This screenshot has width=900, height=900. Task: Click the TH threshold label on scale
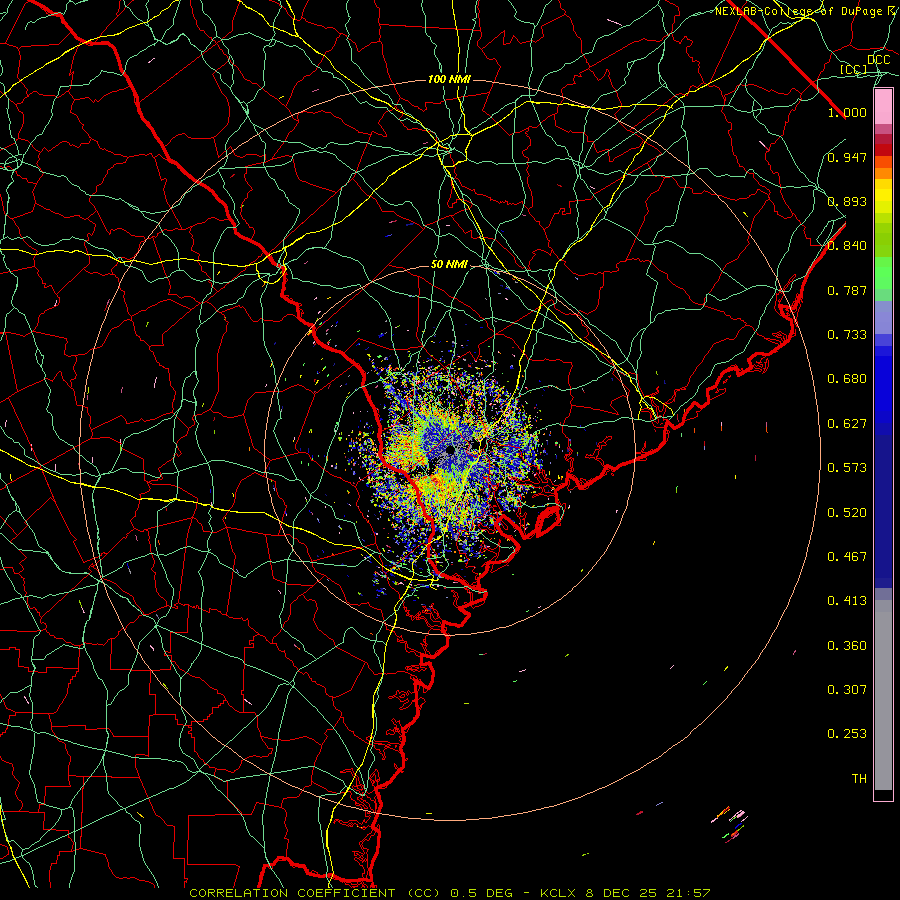(859, 779)
